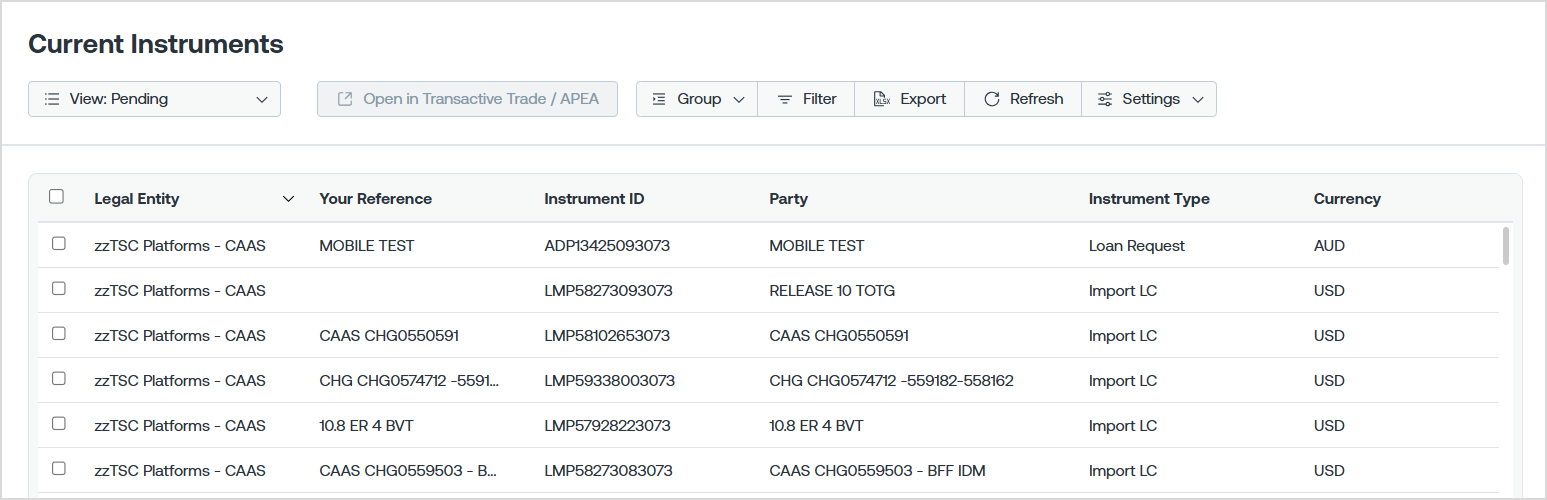Click Your Reference cell CAAS CHG0550591
The image size is (1547, 500).
tap(389, 336)
